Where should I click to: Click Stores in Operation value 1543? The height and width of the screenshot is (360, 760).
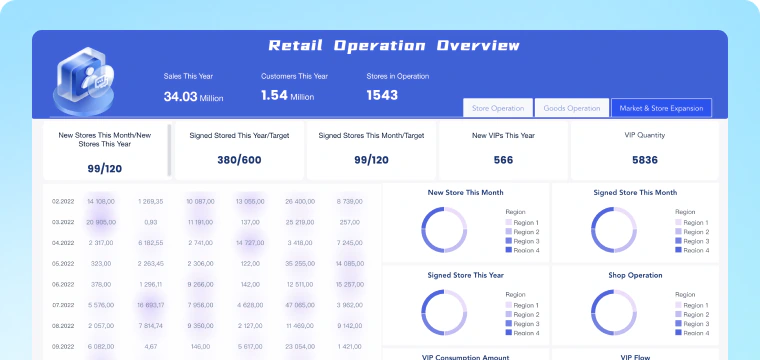pos(382,95)
